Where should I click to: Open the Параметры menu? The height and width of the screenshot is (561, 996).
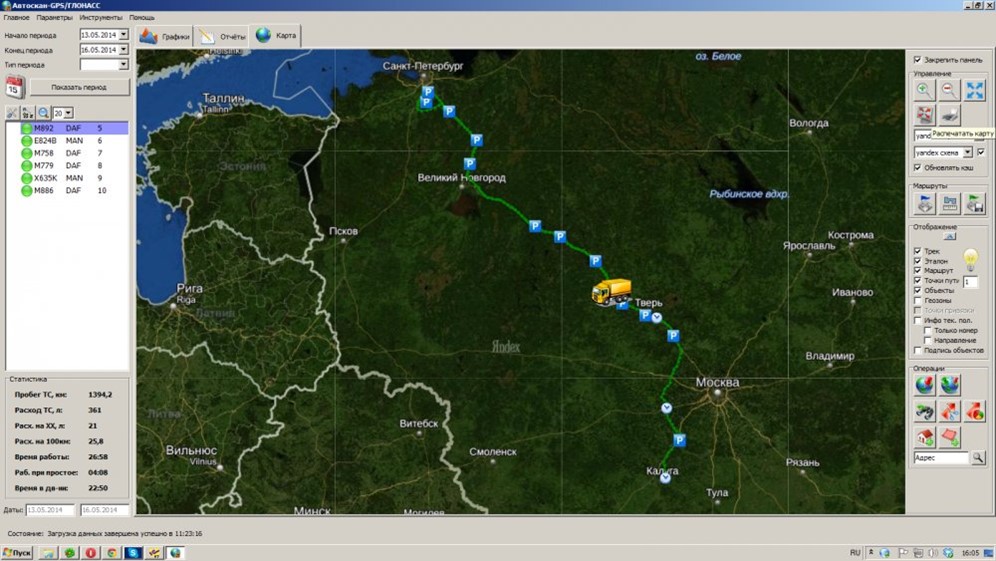pos(54,18)
